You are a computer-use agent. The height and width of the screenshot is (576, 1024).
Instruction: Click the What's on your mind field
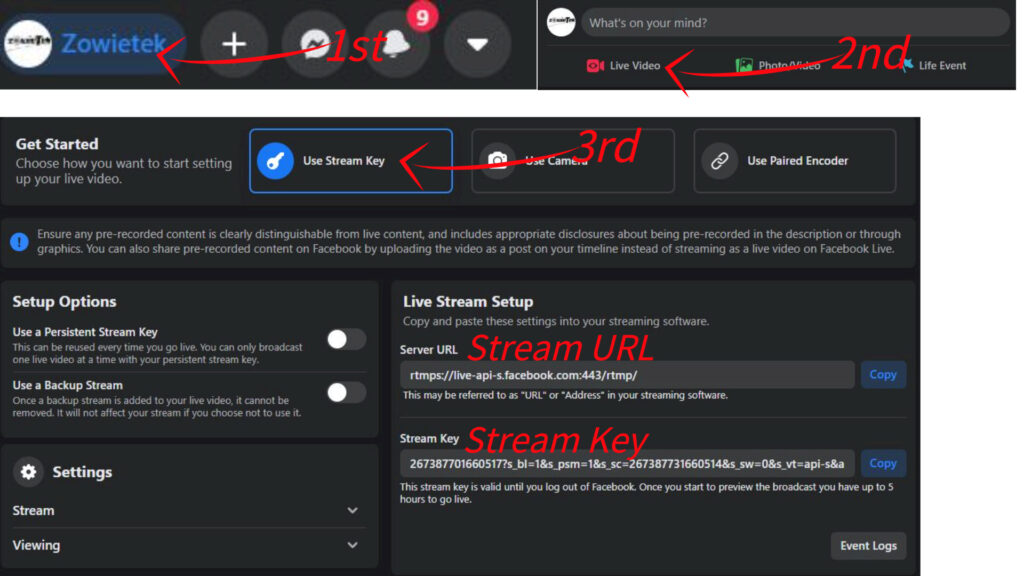pos(795,23)
